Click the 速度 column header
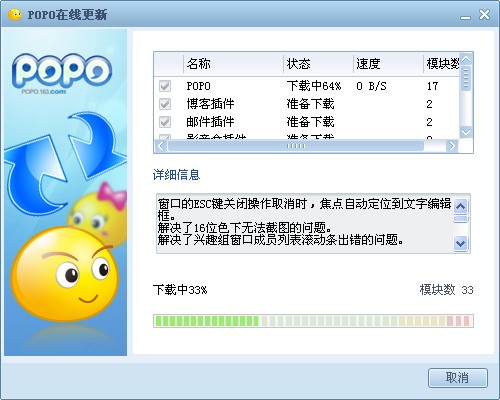500x400 pixels. click(x=388, y=64)
